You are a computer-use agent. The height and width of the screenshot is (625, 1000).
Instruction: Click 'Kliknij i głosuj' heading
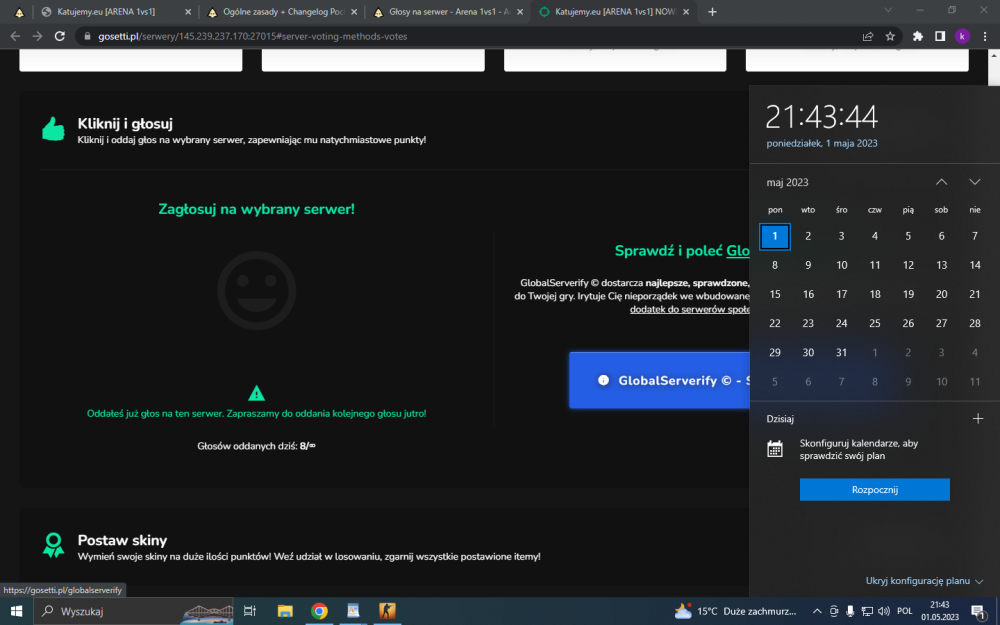(x=125, y=124)
